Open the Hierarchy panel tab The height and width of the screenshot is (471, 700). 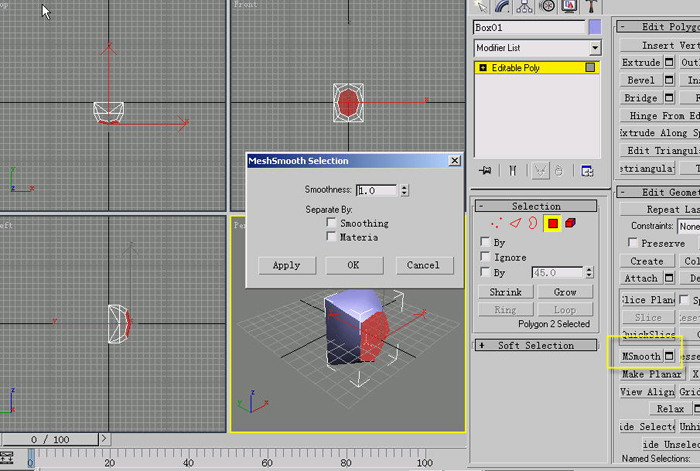(524, 6)
